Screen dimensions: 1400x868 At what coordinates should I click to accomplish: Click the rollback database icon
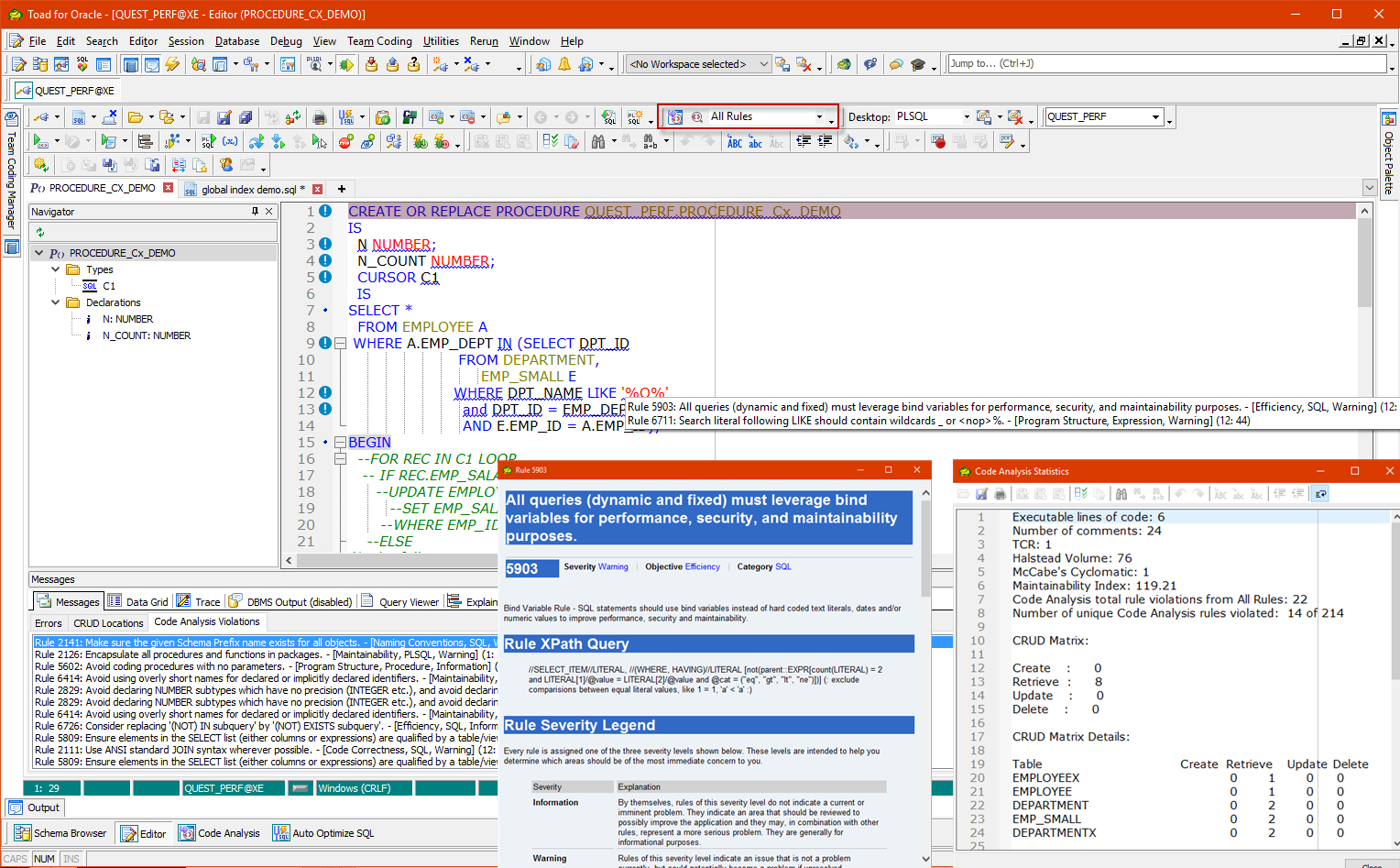pos(392,64)
